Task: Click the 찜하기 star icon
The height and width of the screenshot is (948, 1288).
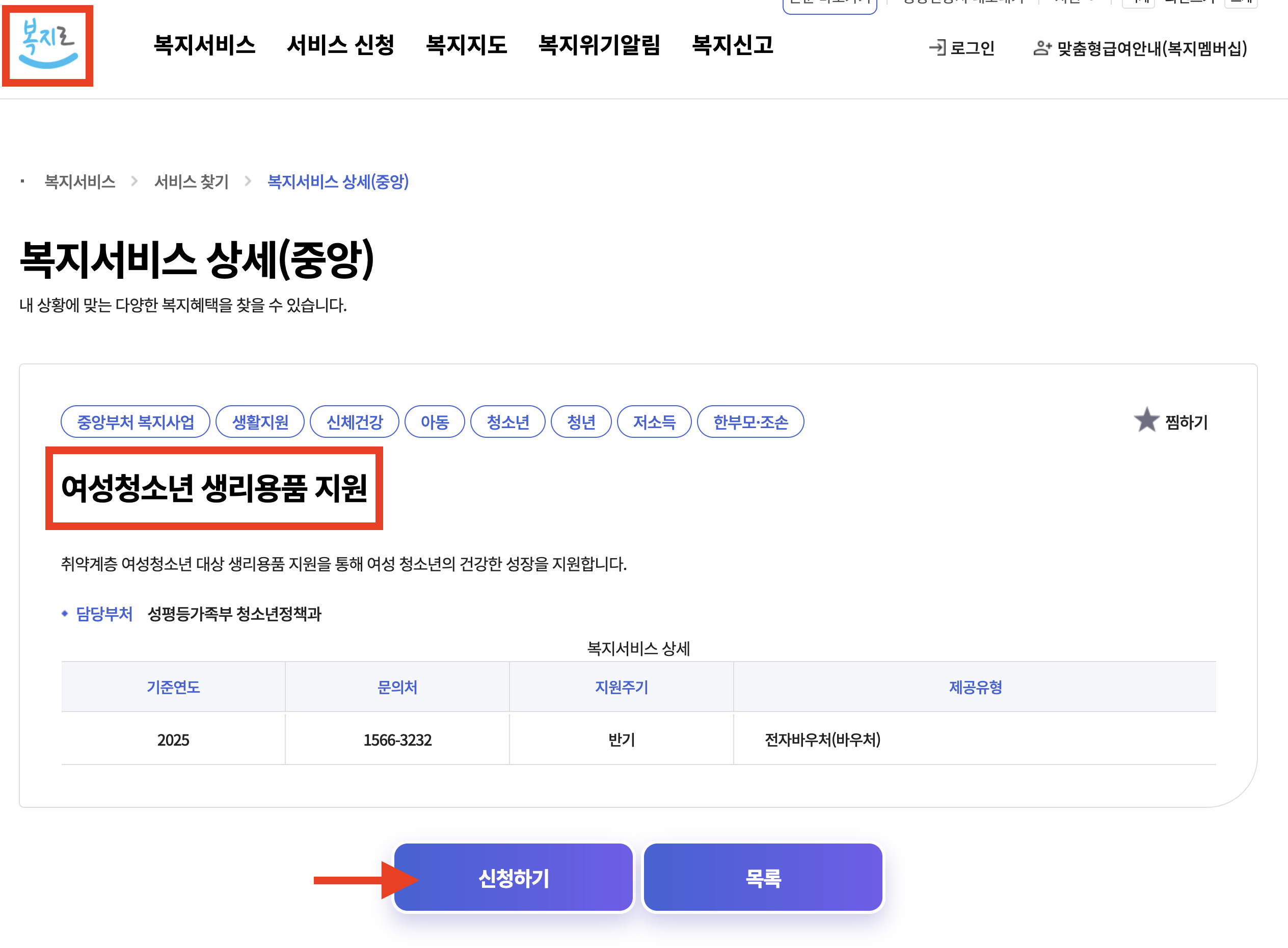Action: coord(1146,420)
